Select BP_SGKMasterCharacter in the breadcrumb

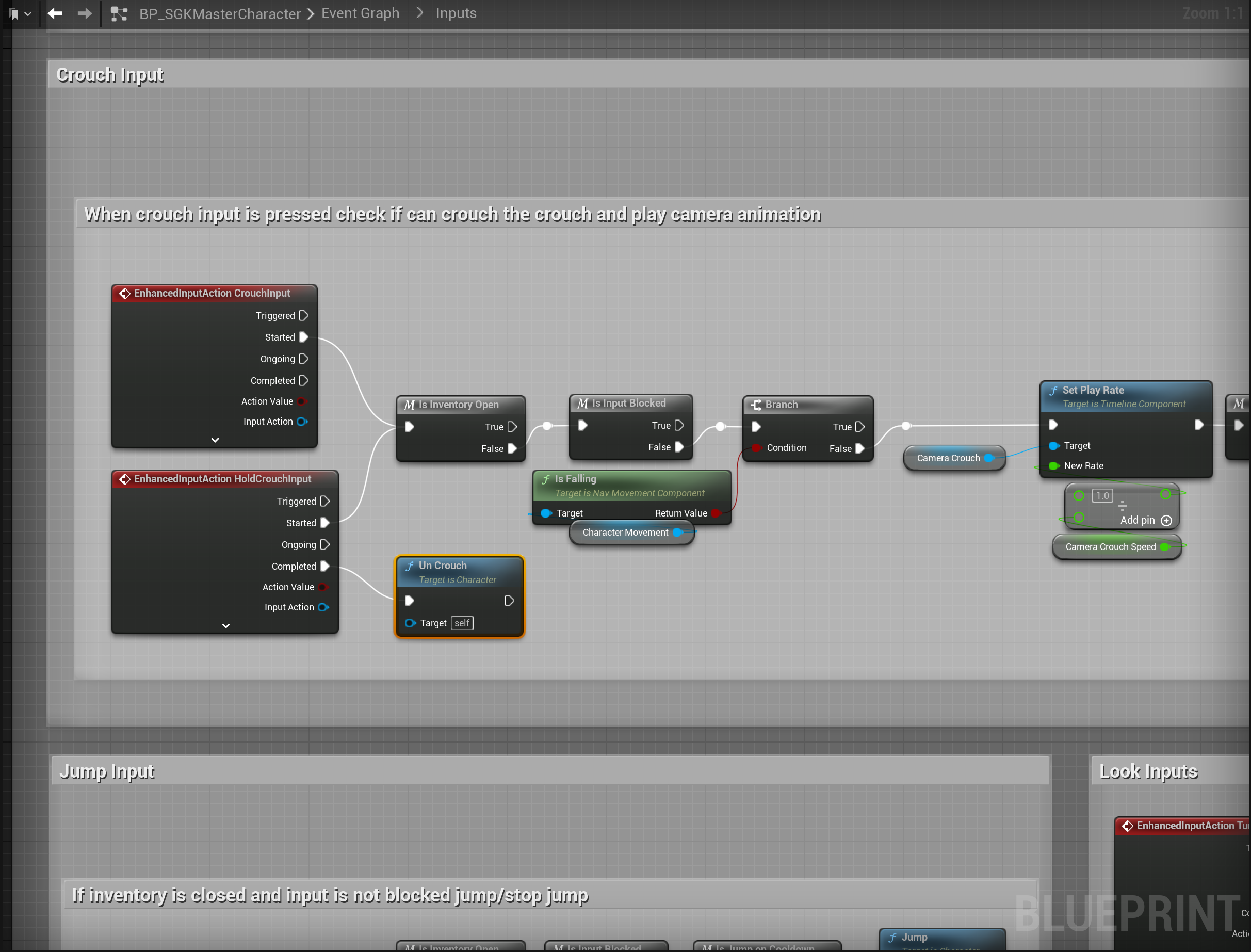[x=220, y=13]
